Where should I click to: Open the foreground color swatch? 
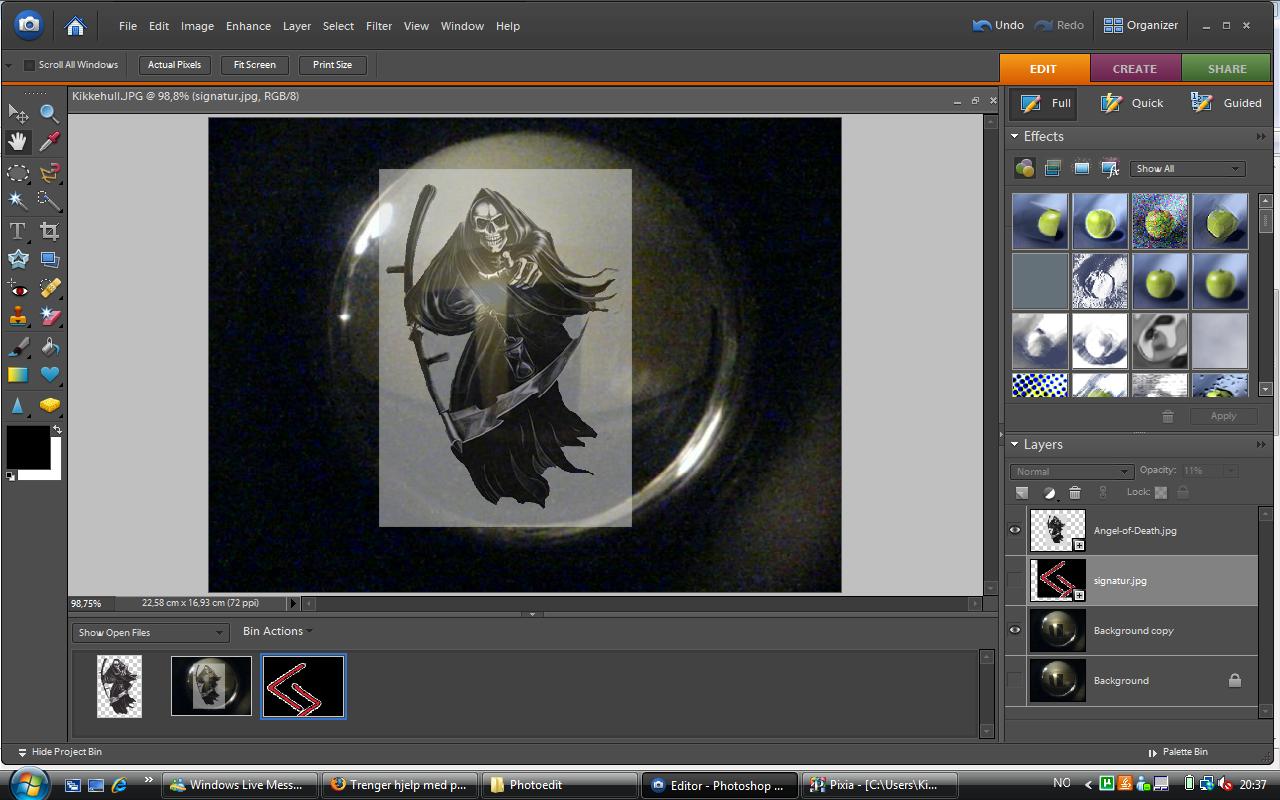pos(28,447)
